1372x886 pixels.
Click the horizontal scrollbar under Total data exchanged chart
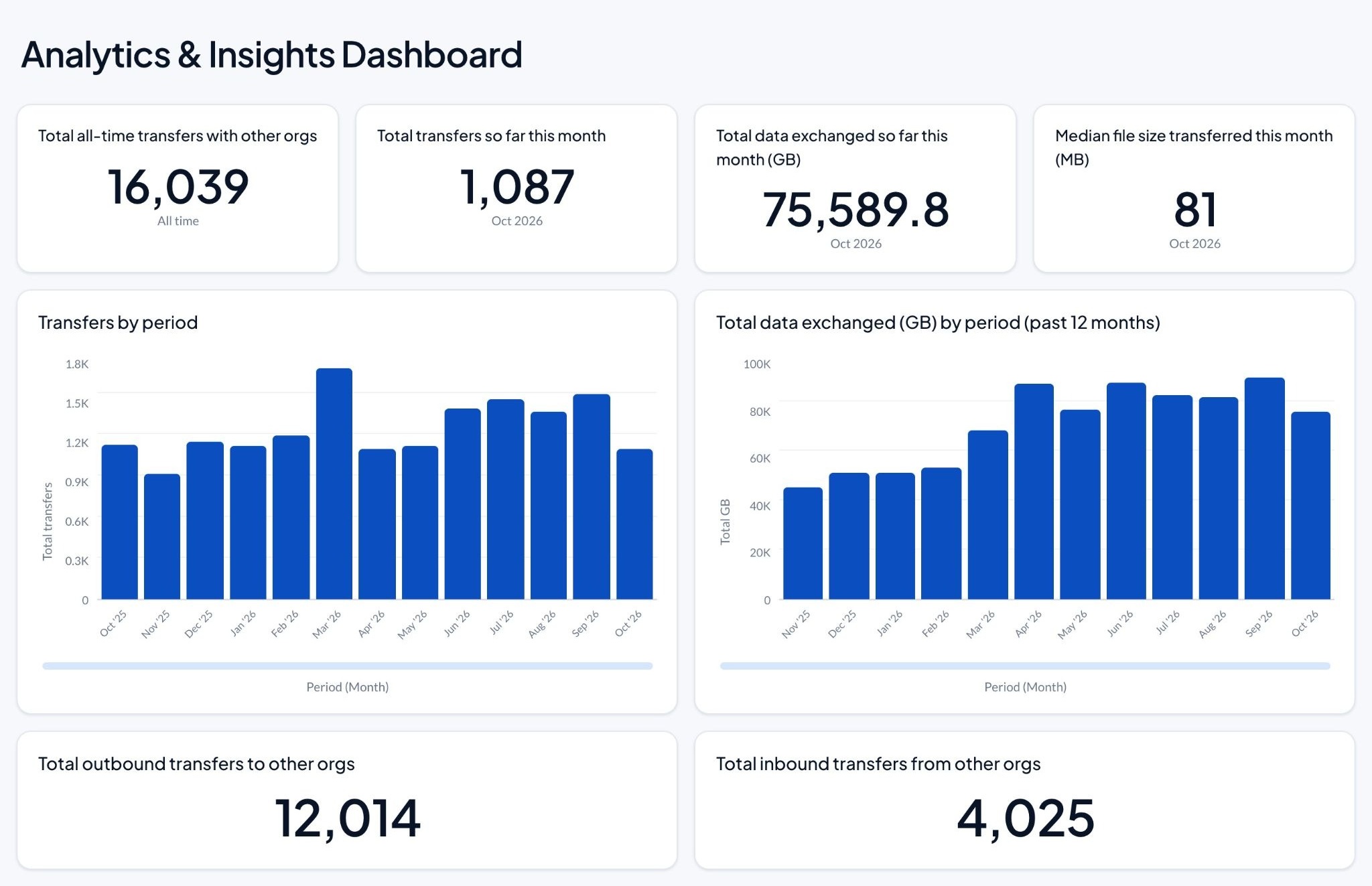click(1025, 666)
